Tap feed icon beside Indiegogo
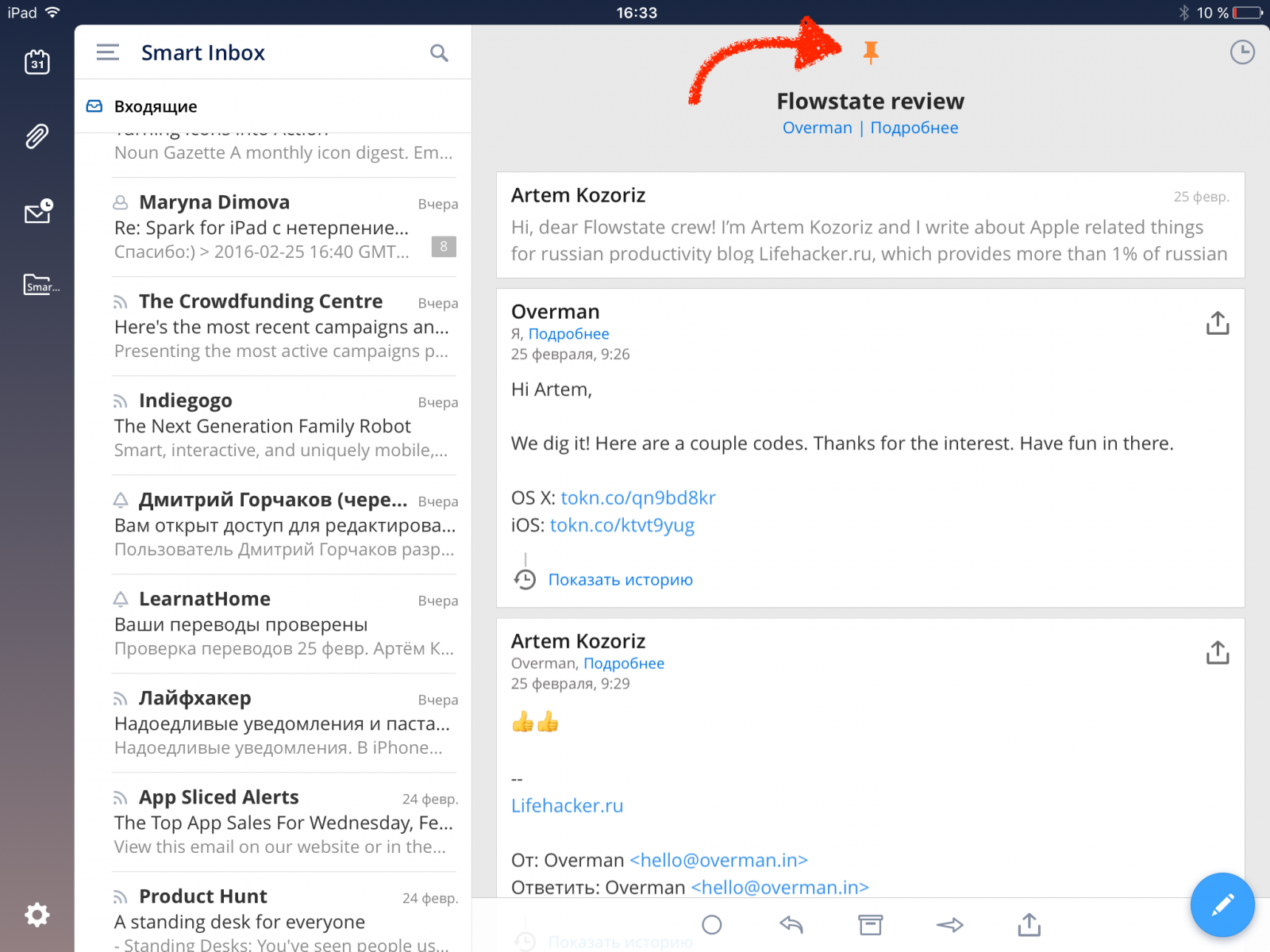The height and width of the screenshot is (952, 1270). 120,401
